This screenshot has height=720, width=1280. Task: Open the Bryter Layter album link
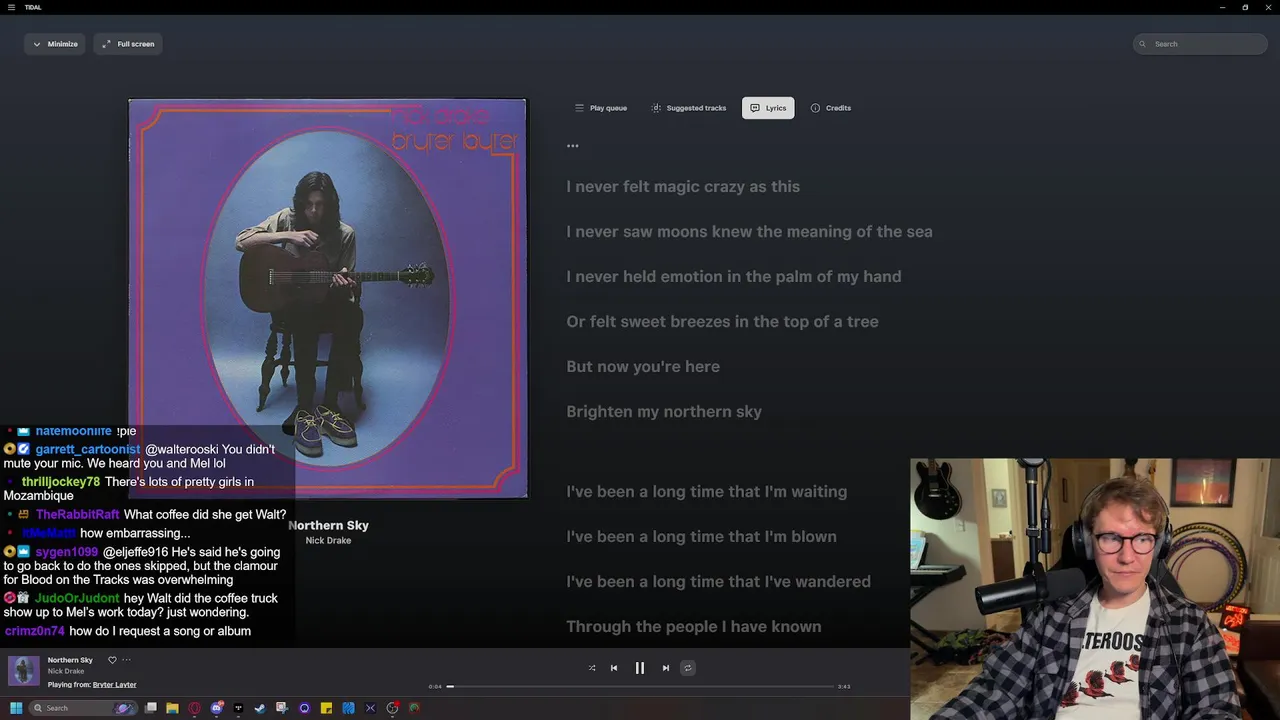click(114, 685)
